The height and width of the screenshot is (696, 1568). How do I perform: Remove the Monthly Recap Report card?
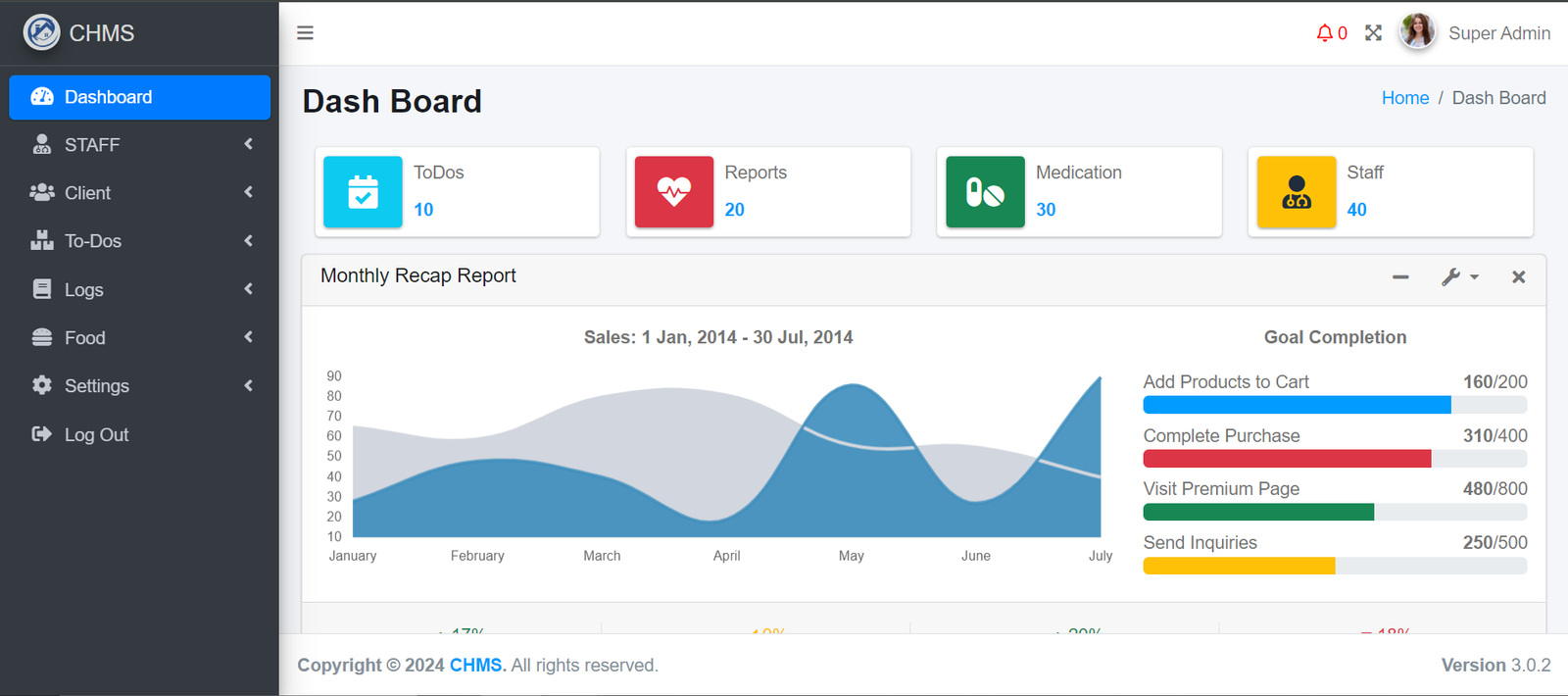tap(1518, 277)
